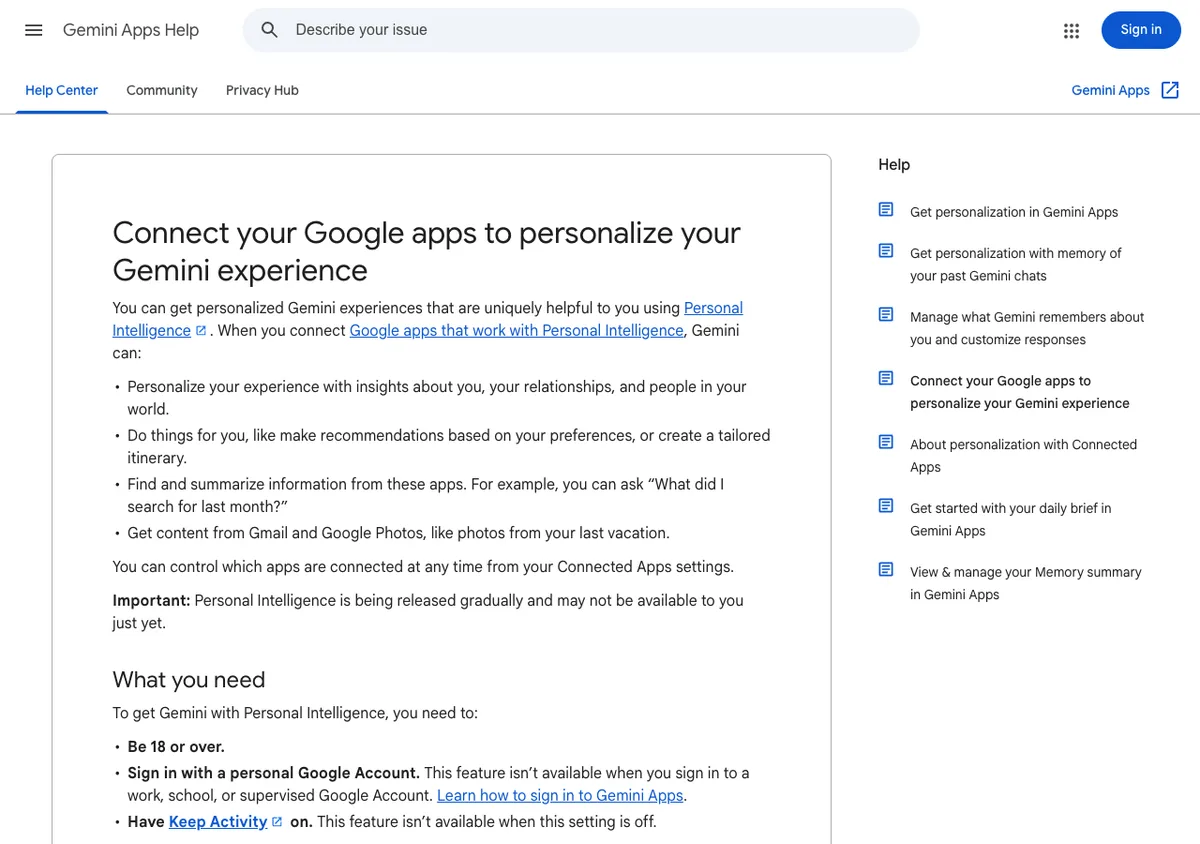Click the search magnifier icon

point(269,30)
